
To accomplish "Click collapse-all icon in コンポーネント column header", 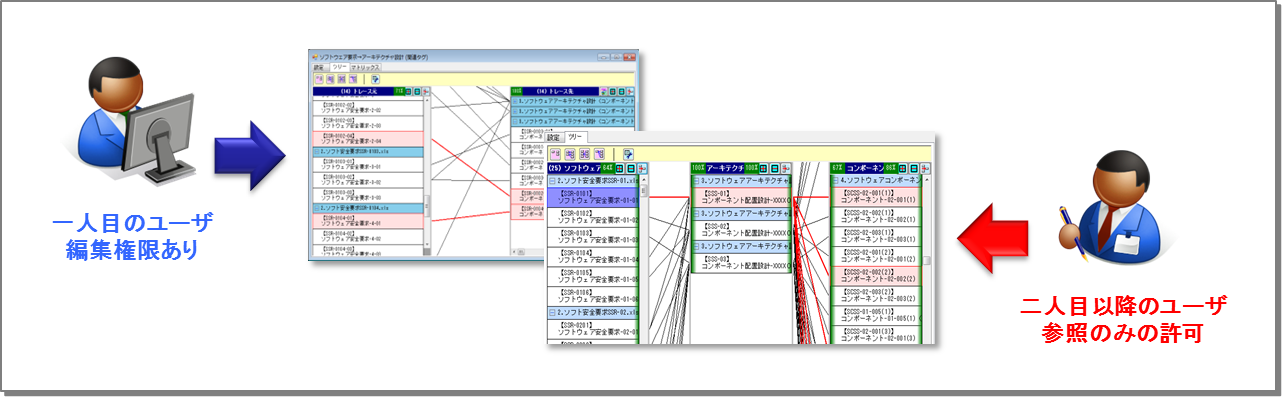I will [x=914, y=168].
